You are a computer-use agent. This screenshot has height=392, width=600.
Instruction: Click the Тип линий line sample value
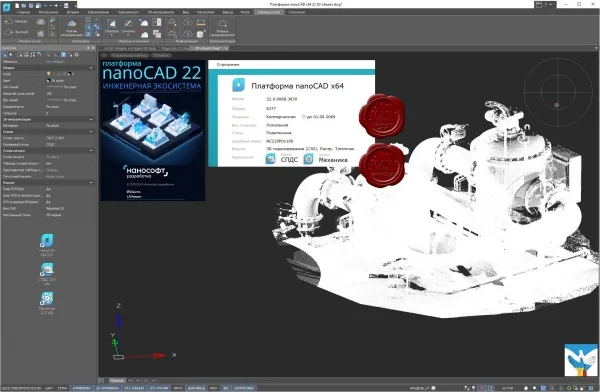click(x=61, y=87)
